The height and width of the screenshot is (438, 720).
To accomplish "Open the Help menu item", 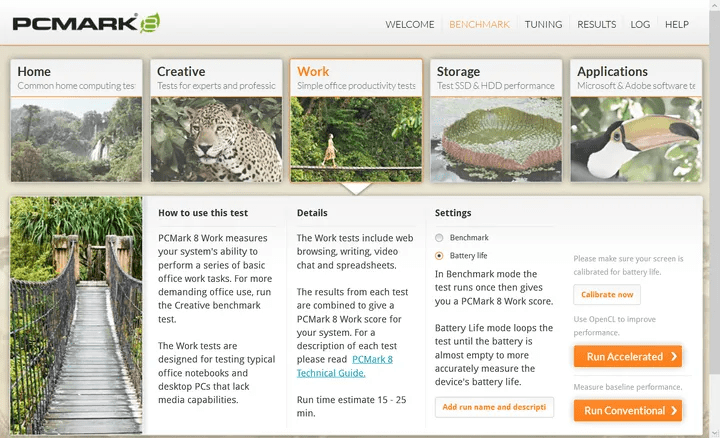I will pyautogui.click(x=677, y=24).
